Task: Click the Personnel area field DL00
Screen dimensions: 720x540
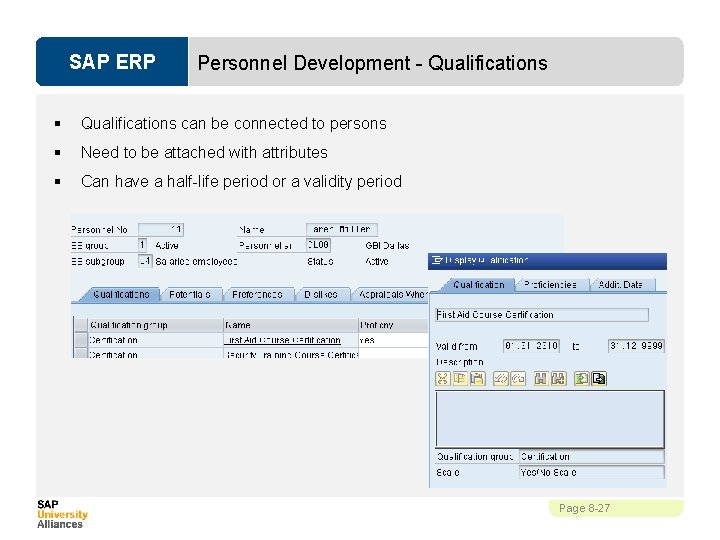Action: pos(318,245)
